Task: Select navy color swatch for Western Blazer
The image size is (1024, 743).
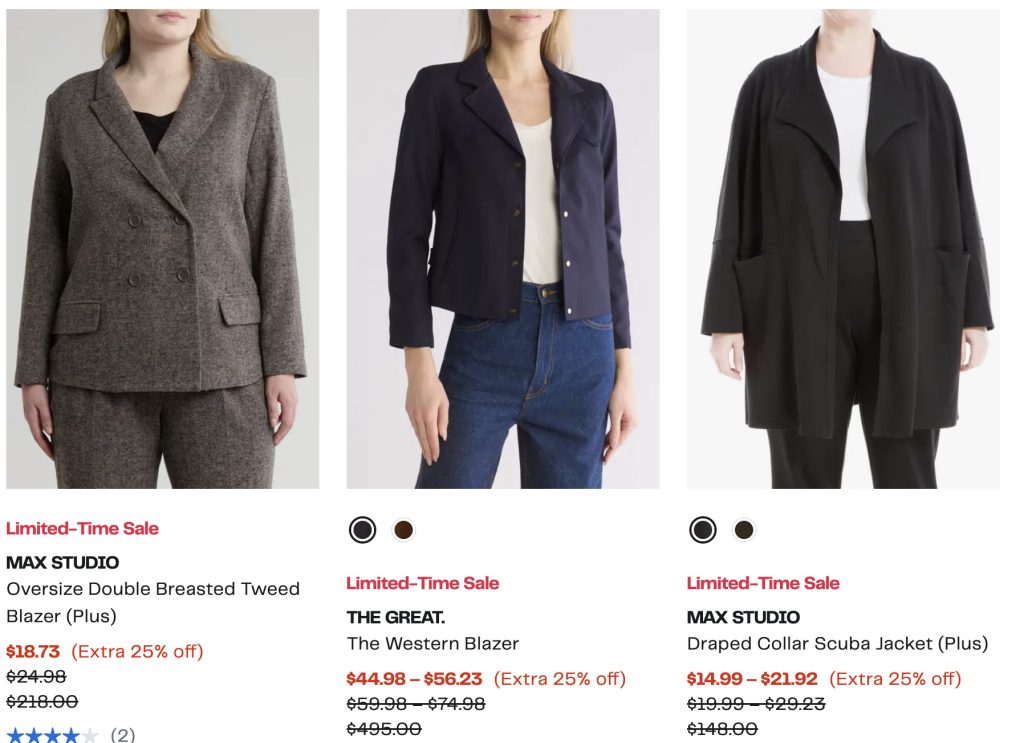Action: (x=363, y=529)
